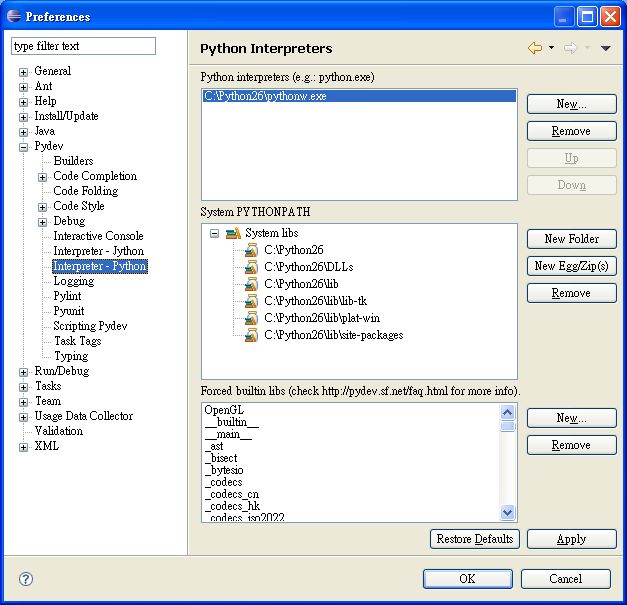Open Typing preferences
This screenshot has height=605, width=627.
pyautogui.click(x=71, y=356)
